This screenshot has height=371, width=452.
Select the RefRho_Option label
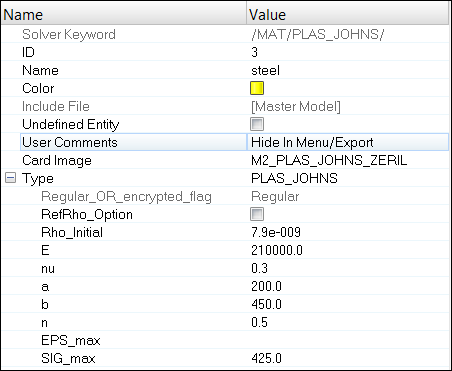(87, 215)
